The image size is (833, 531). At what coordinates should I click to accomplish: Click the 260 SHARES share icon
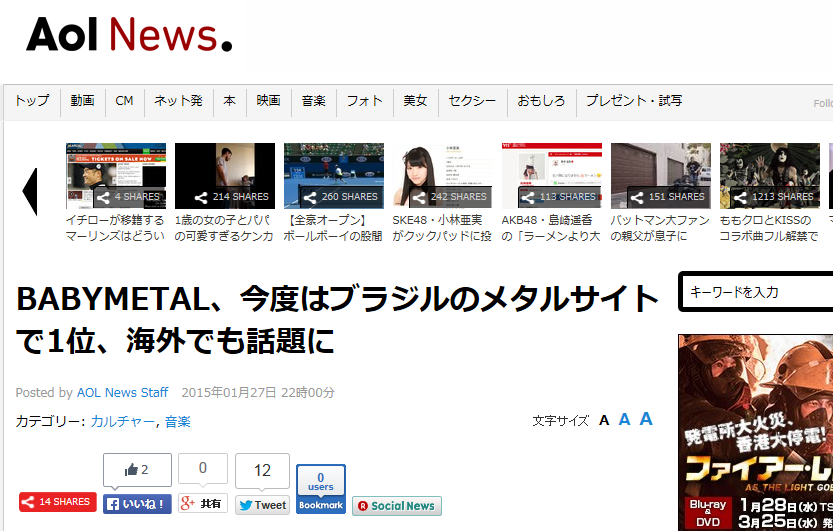point(310,198)
